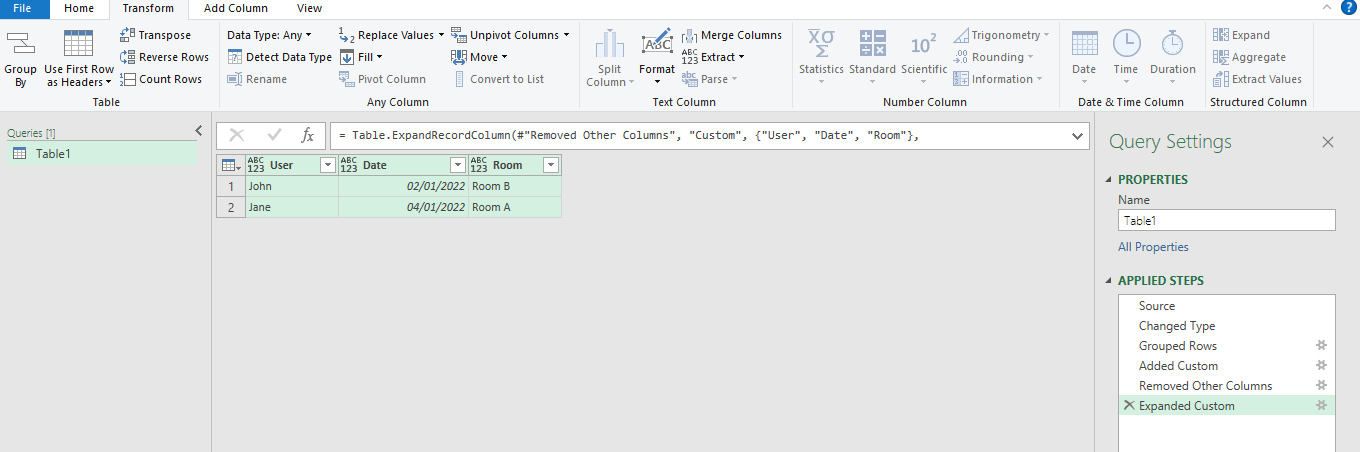1360x452 pixels.
Task: Click the Time column icon
Action: 1126,44
